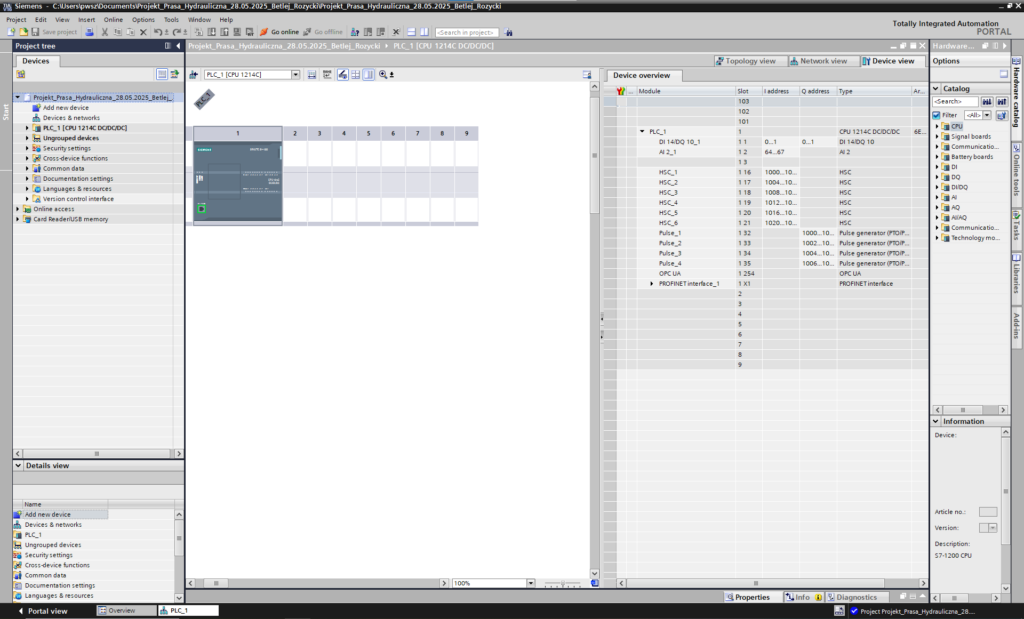Expand the PLC_1 [CPU 1214C DC/DC/DC] tree node
Viewport: 1024px width, 619px height.
27,128
